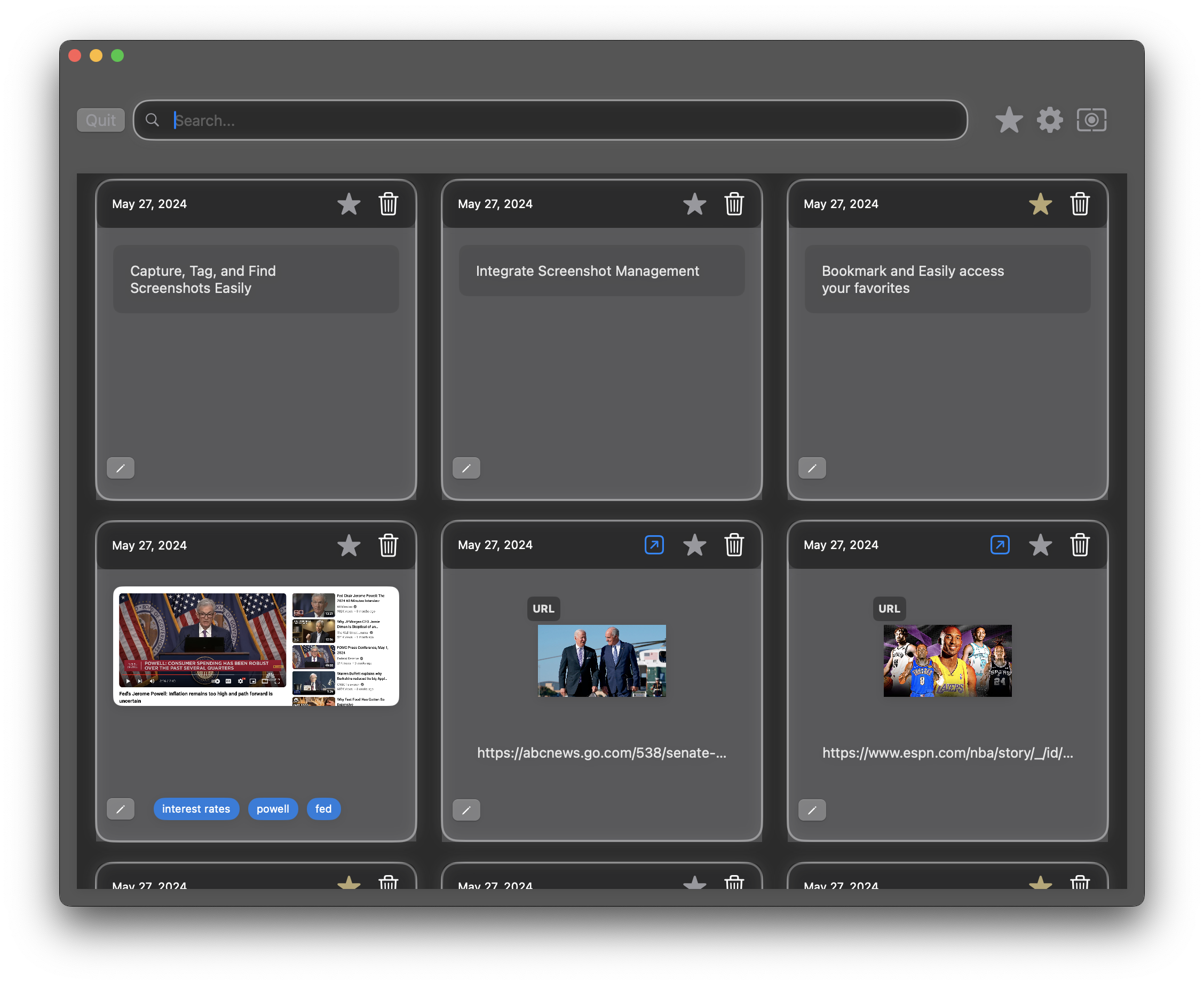This screenshot has height=985, width=1204.
Task: Delete the 'Integrate Screenshot Management' card
Action: pyautogui.click(x=734, y=204)
